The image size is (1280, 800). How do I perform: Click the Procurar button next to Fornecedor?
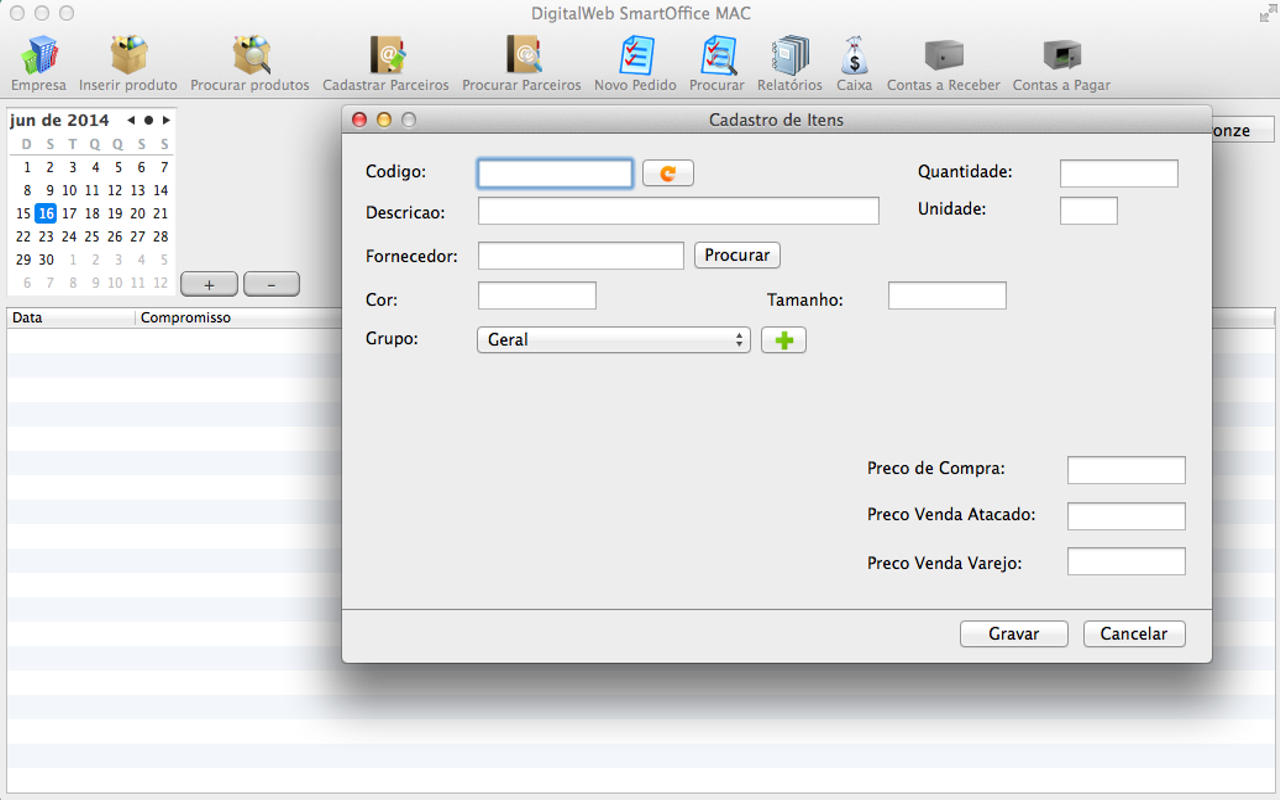point(737,255)
